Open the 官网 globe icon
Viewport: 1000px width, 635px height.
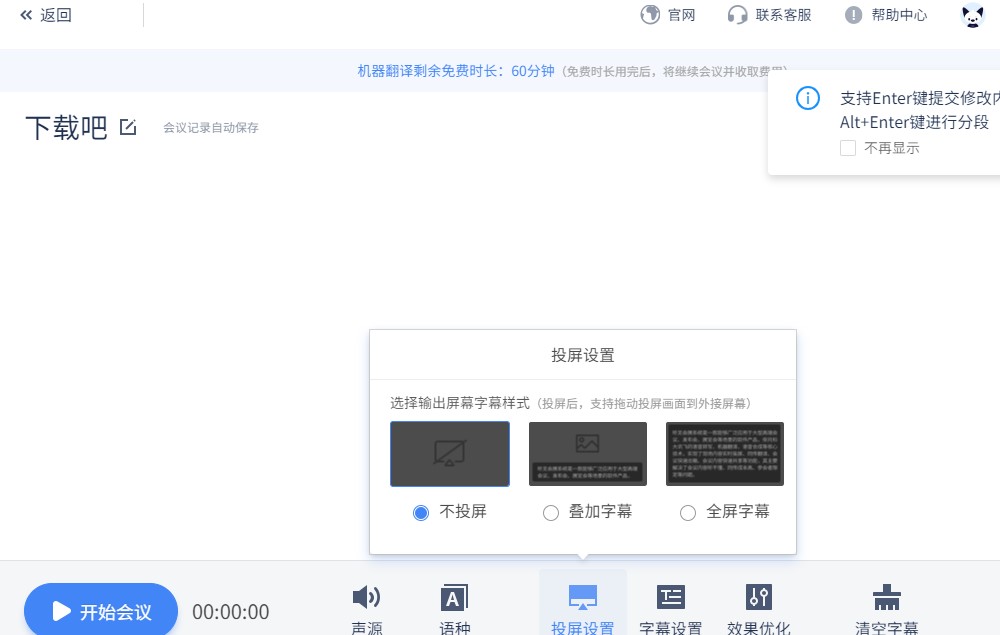pyautogui.click(x=650, y=15)
